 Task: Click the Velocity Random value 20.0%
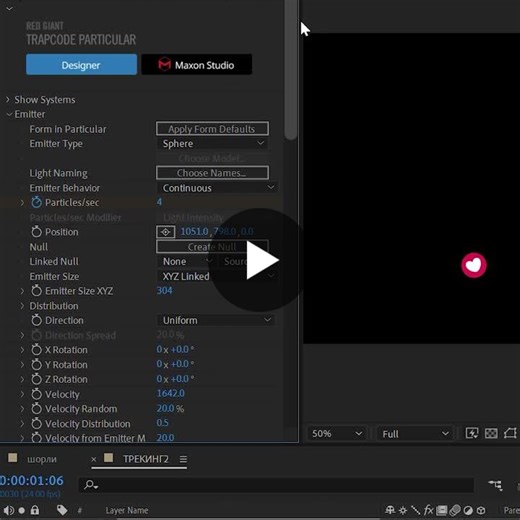170,408
